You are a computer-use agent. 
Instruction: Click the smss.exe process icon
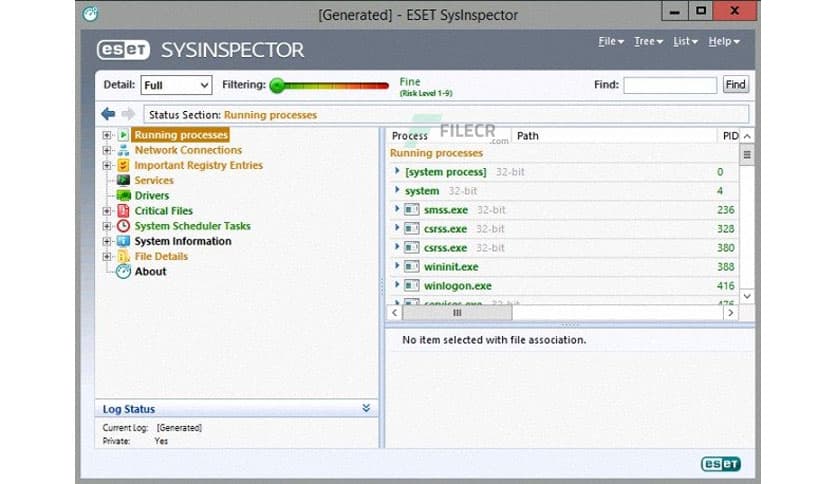412,210
